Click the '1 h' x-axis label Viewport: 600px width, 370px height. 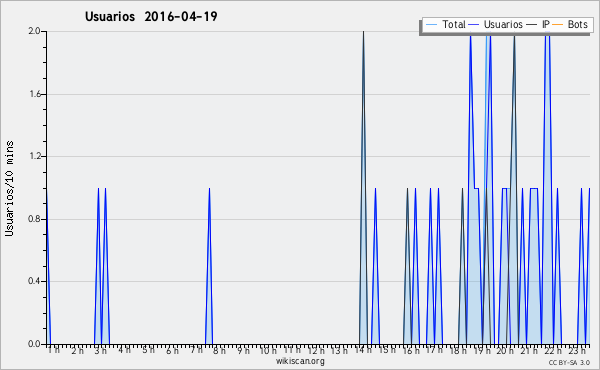pos(54,350)
